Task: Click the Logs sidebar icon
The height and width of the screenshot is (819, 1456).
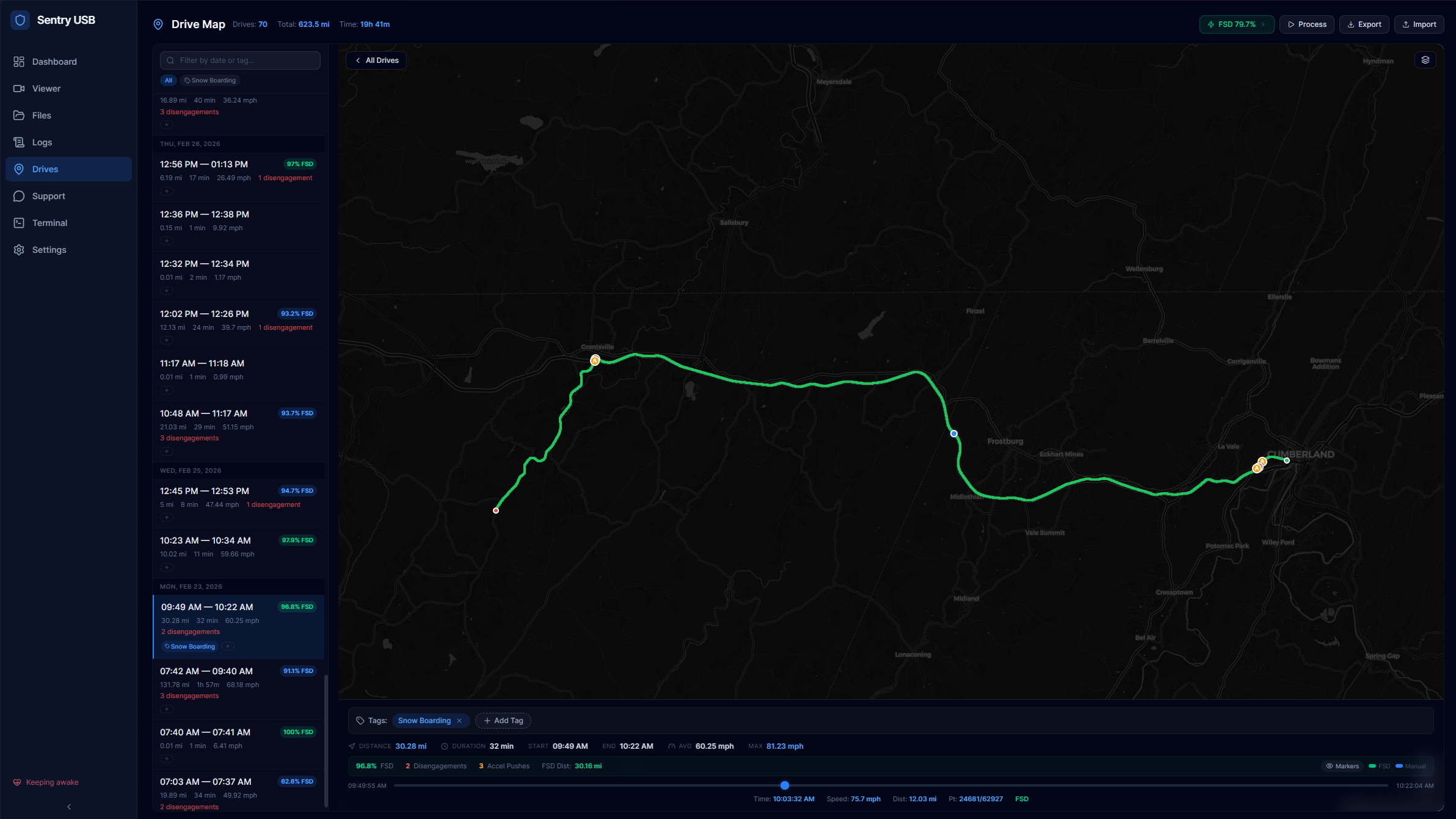Action: pyautogui.click(x=19, y=142)
